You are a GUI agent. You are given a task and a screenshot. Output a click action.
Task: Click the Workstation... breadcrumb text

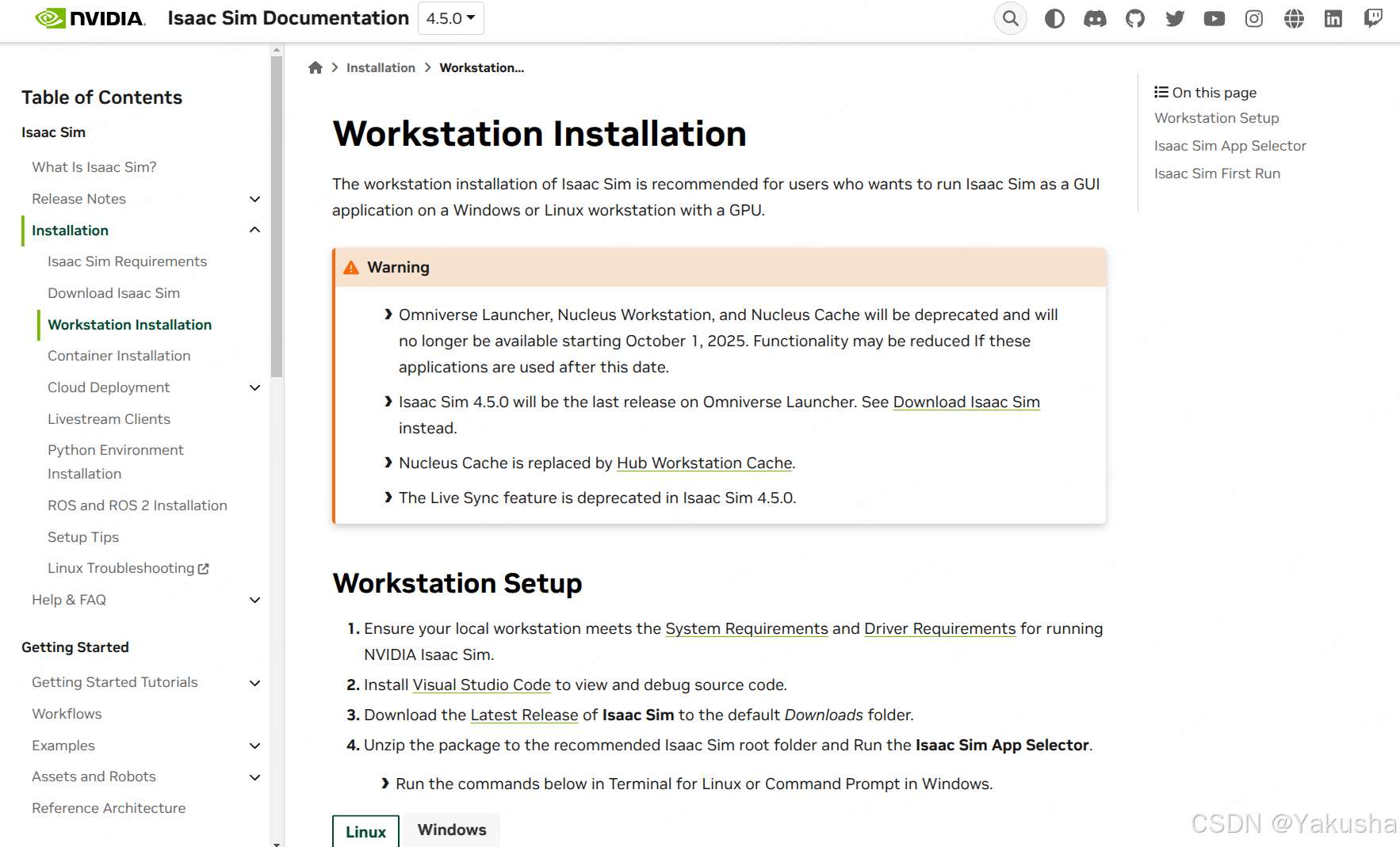tap(482, 67)
